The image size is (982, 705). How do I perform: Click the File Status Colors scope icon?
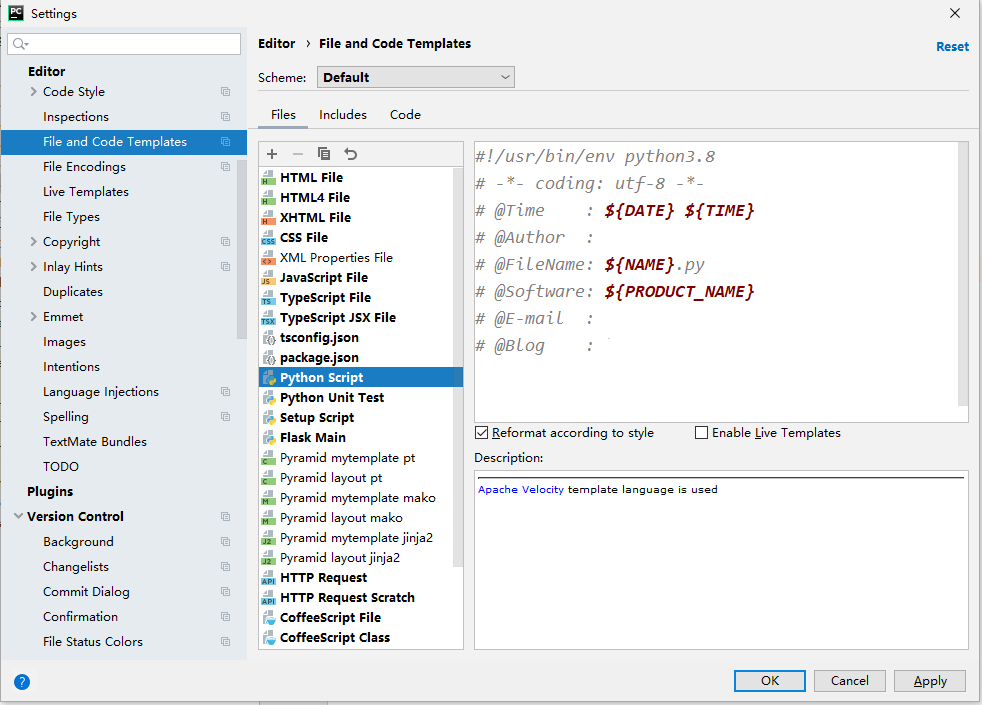pyautogui.click(x=225, y=642)
